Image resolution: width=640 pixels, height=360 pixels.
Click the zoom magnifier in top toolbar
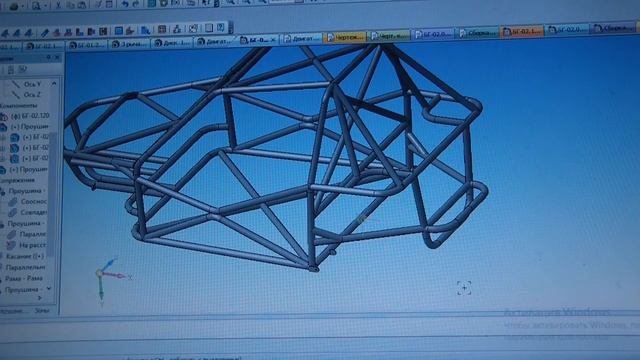pyautogui.click(x=231, y=2)
